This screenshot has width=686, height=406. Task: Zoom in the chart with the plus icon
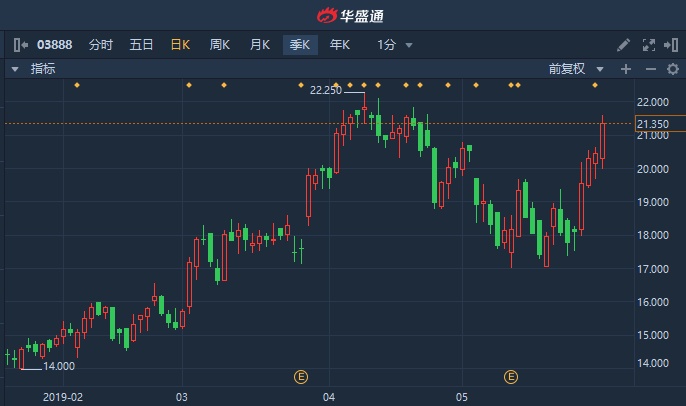pos(626,69)
